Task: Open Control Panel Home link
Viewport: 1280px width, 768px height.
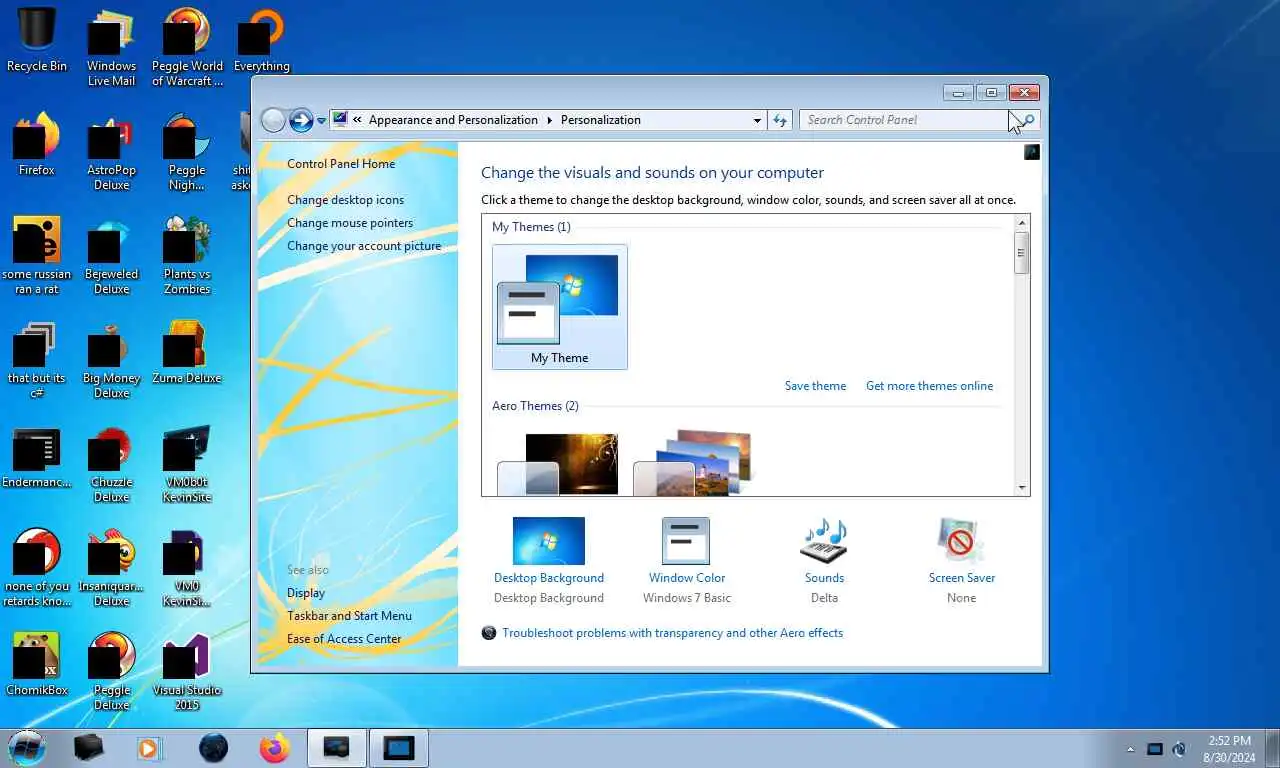Action: (341, 164)
